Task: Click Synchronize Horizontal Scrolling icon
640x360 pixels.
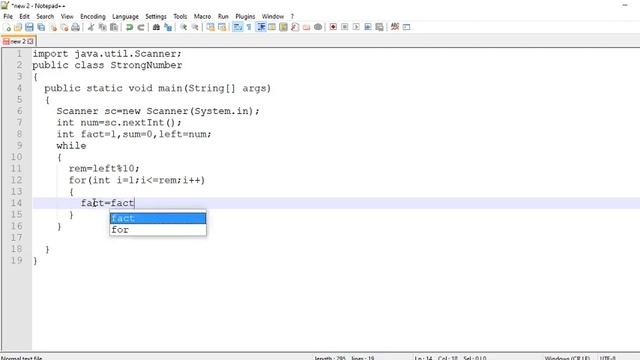Action: point(222,27)
